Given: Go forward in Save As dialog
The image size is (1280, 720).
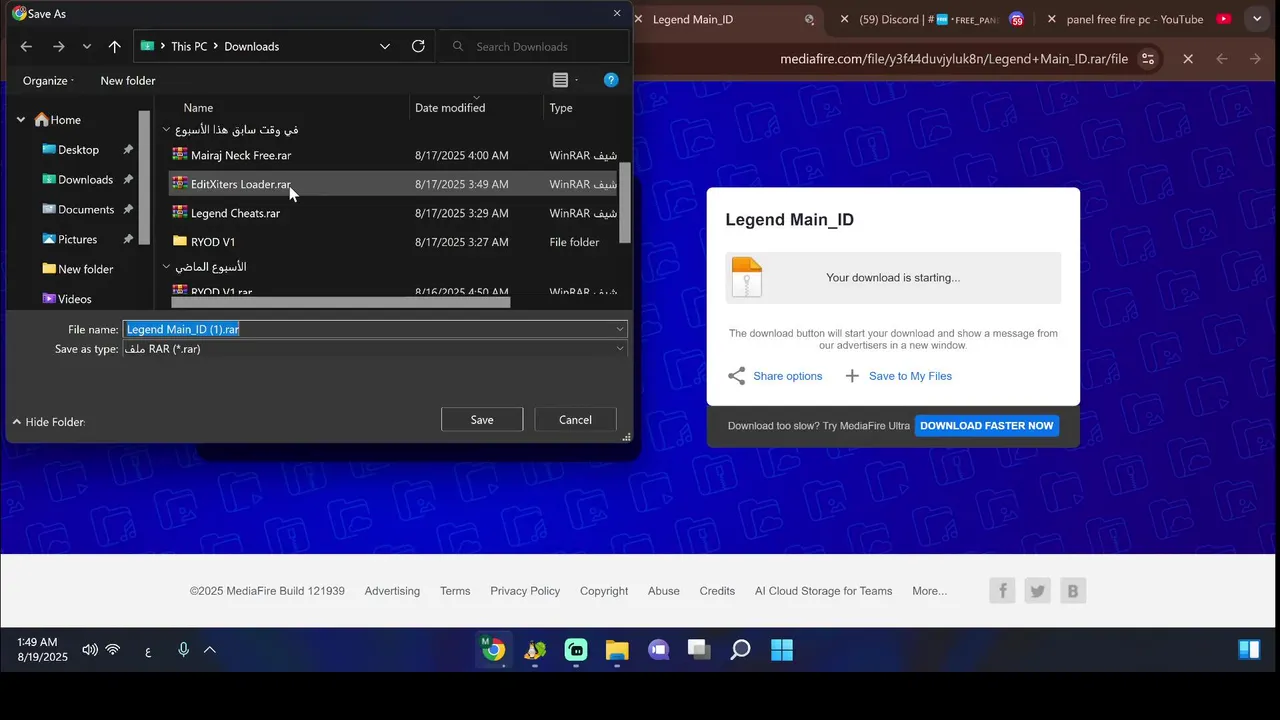Looking at the screenshot, I should tap(58, 46).
